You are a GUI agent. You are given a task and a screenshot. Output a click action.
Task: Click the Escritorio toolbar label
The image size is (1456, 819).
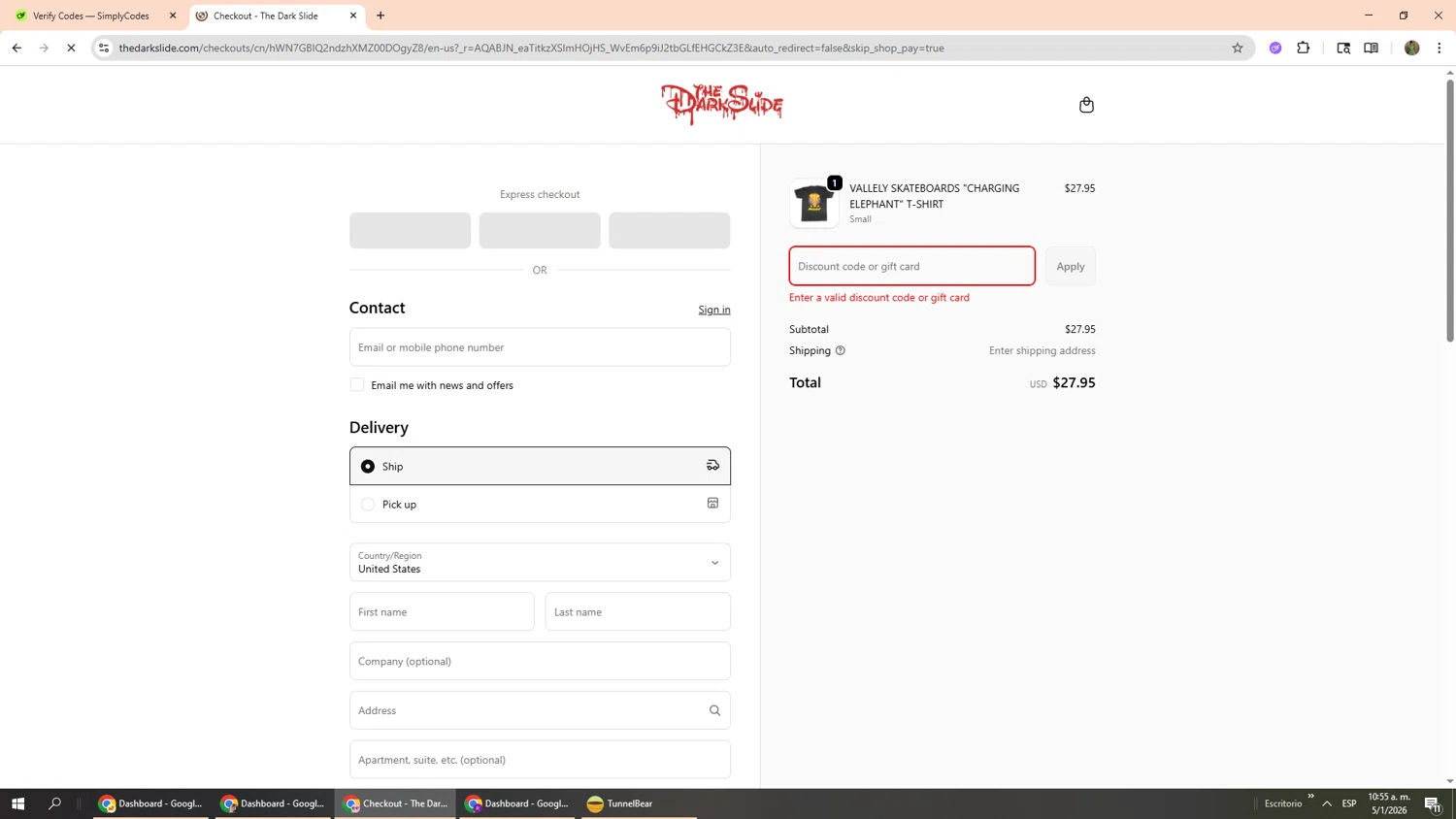pos(1283,803)
